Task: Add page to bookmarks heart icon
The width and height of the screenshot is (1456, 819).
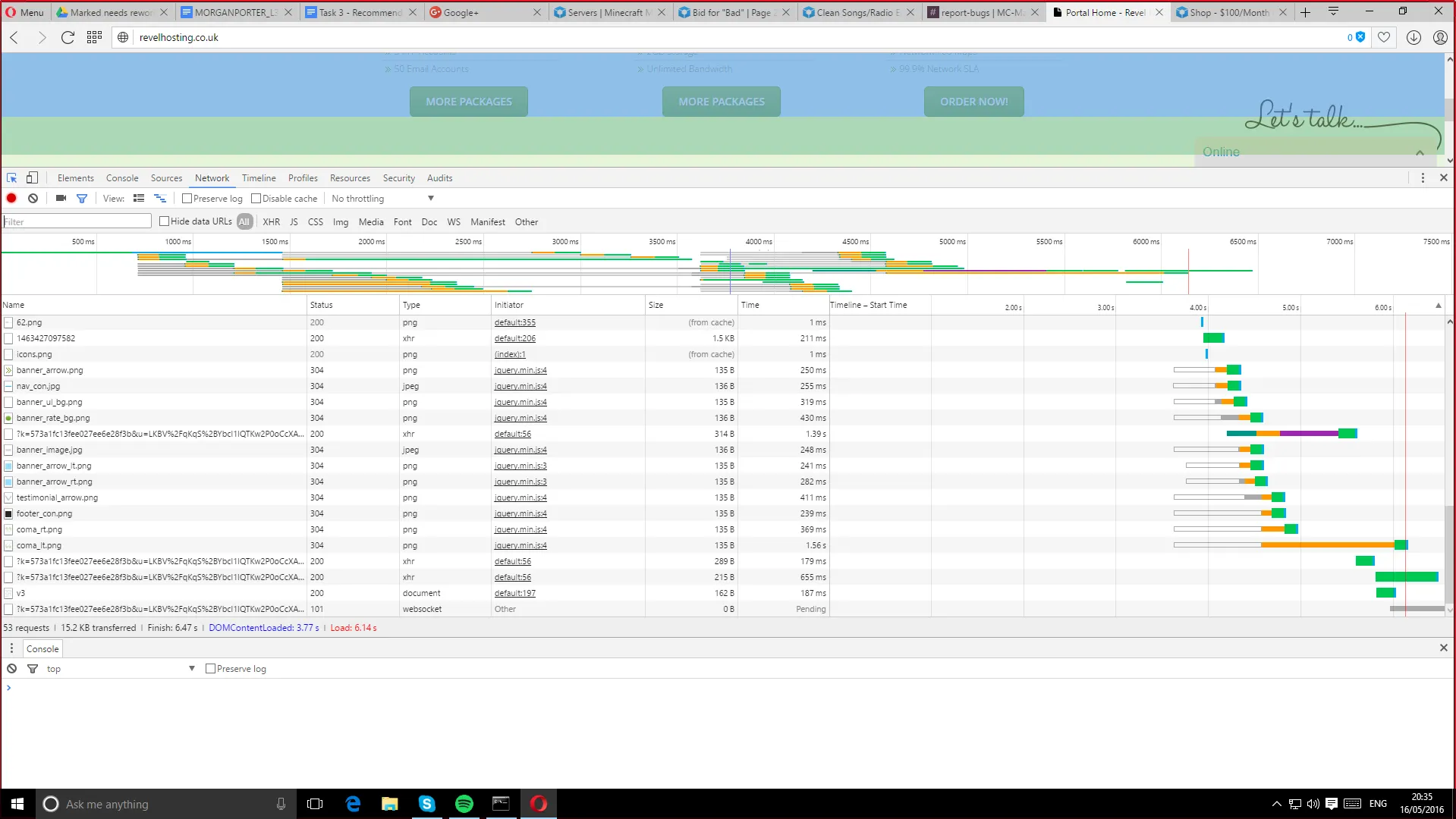Action: click(x=1384, y=37)
